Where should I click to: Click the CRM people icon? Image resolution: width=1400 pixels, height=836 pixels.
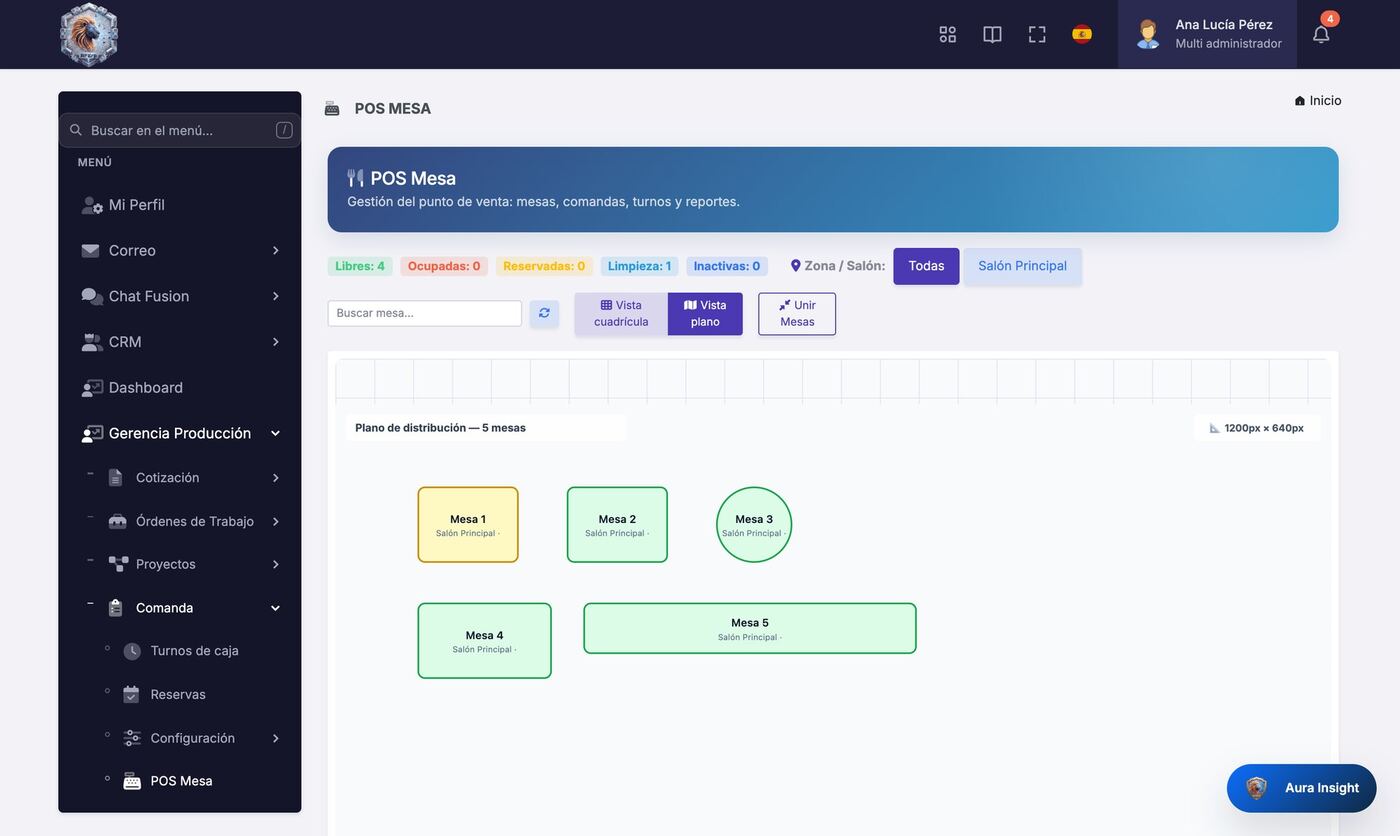[92, 342]
